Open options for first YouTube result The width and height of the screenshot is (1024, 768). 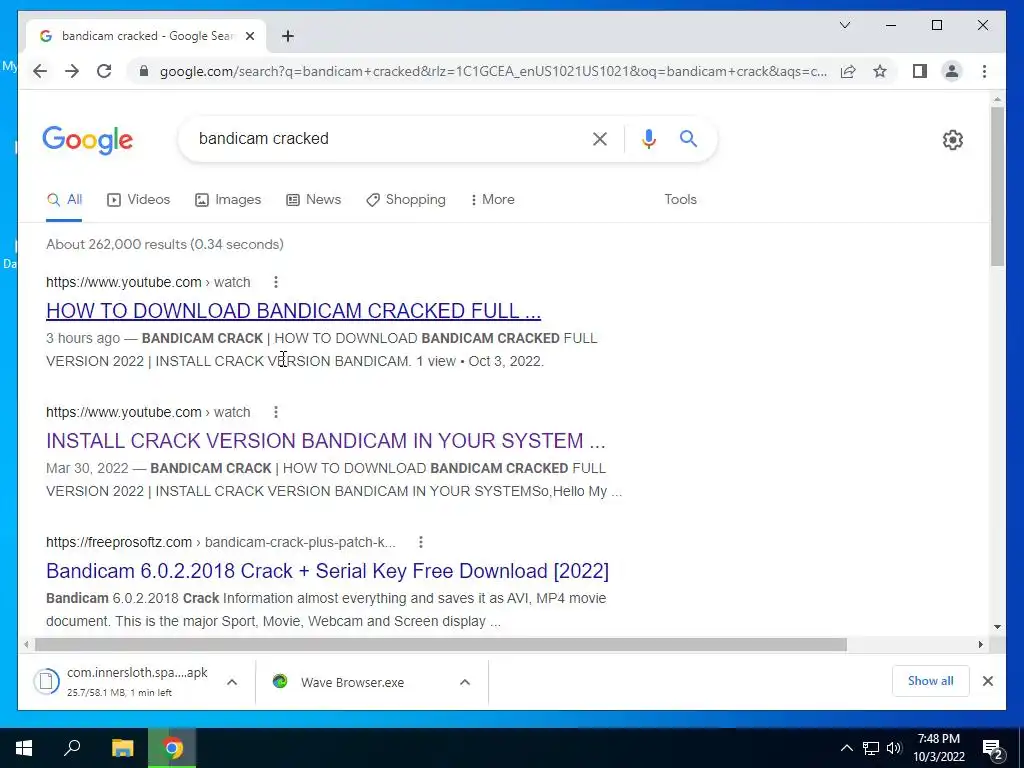pyautogui.click(x=276, y=282)
